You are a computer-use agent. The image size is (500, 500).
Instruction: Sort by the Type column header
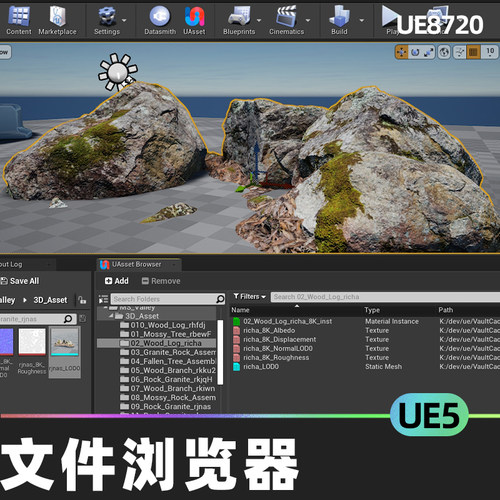pyautogui.click(x=372, y=310)
